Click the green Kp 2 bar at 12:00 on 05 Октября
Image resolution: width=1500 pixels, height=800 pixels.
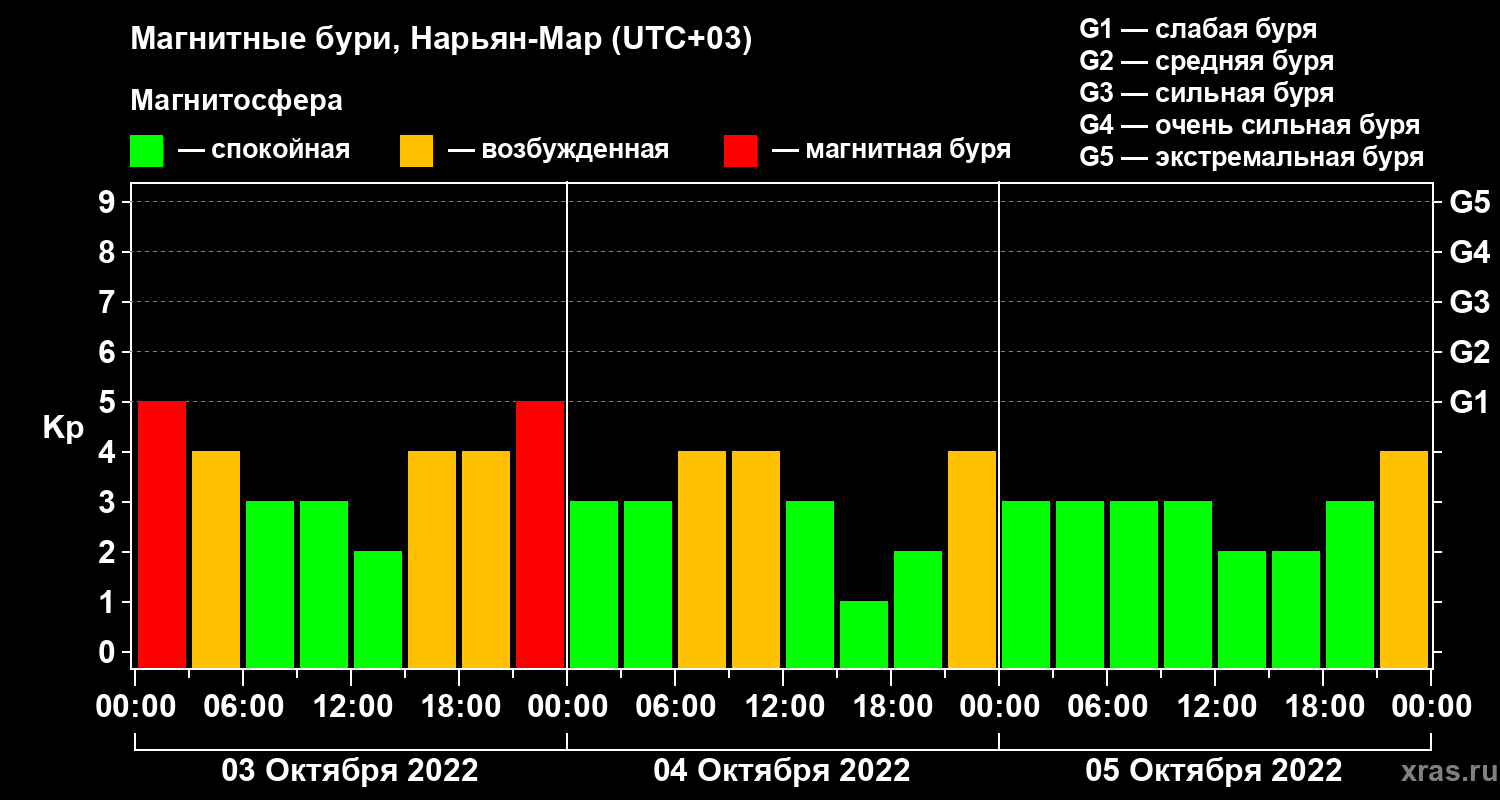coord(1242,609)
